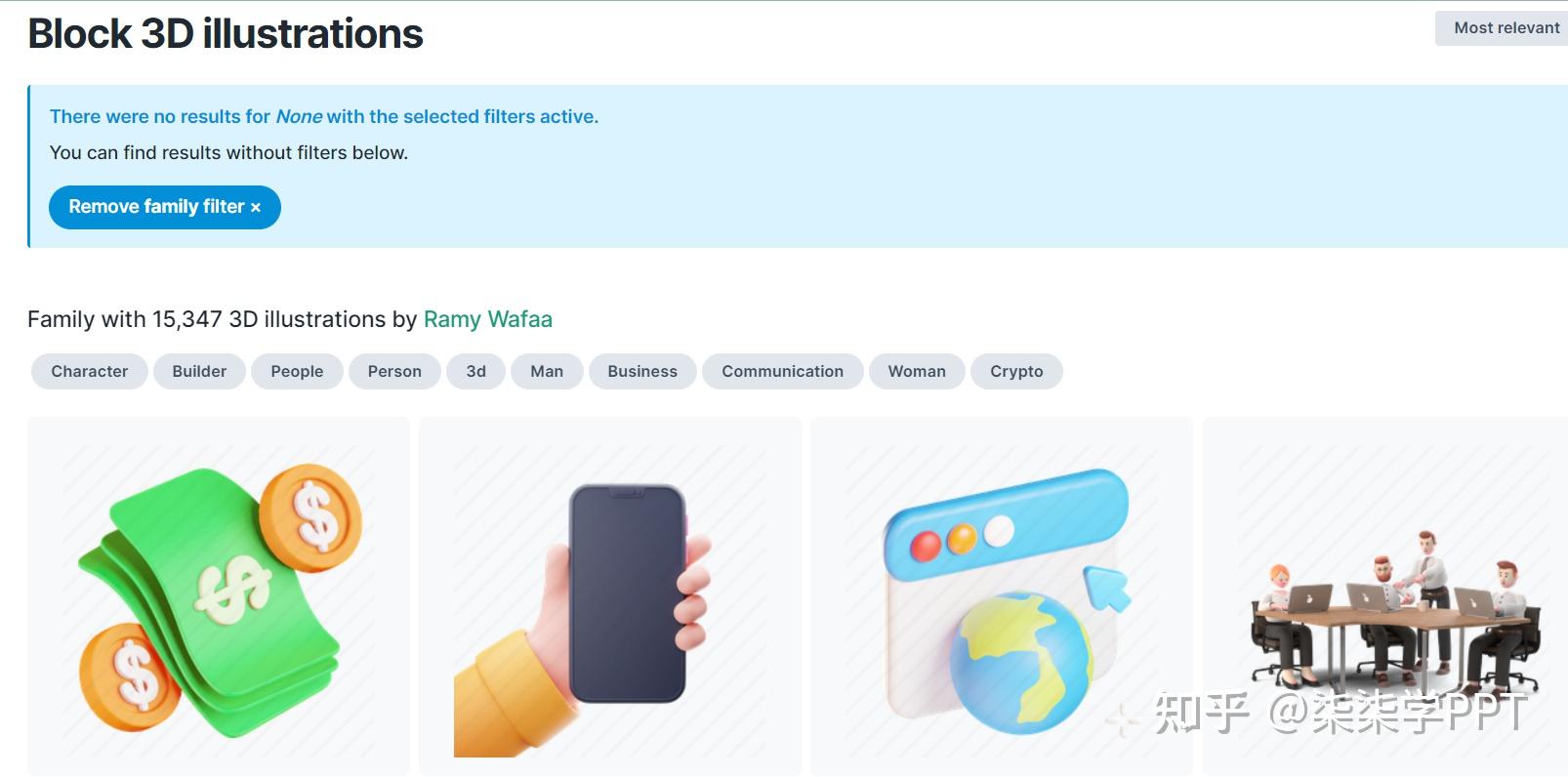Screen dimensions: 1568x777
Task: Click the blue cursor arrow on browser illustration
Action: point(1107,589)
